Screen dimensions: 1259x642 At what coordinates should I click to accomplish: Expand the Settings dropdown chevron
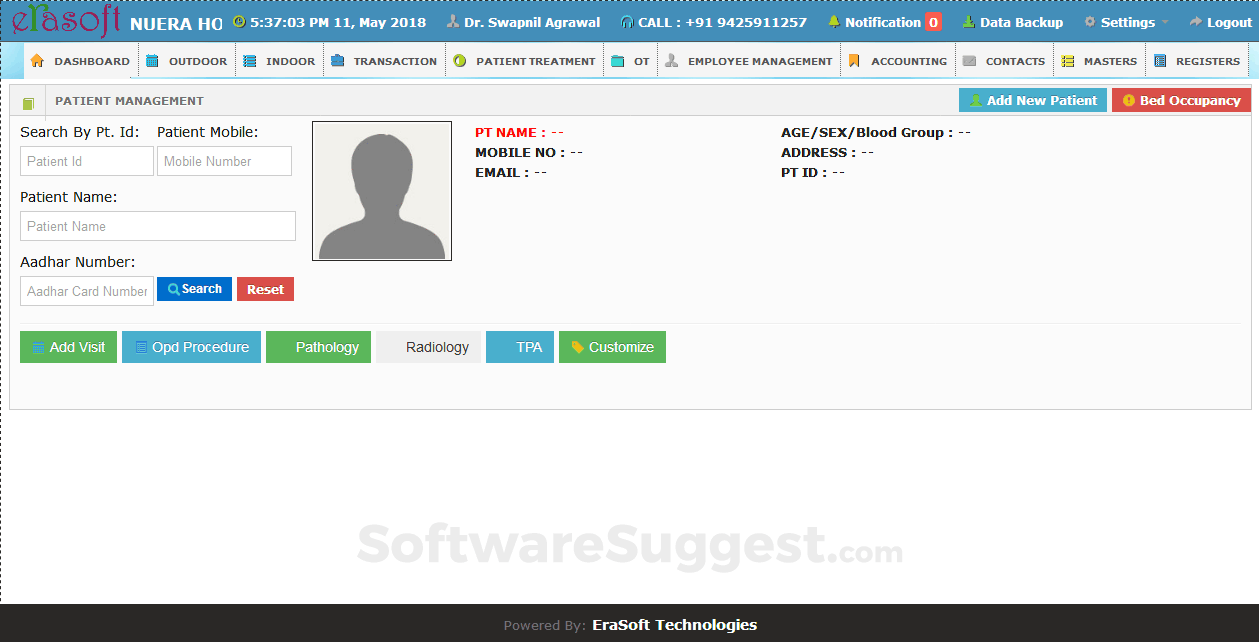(1165, 22)
